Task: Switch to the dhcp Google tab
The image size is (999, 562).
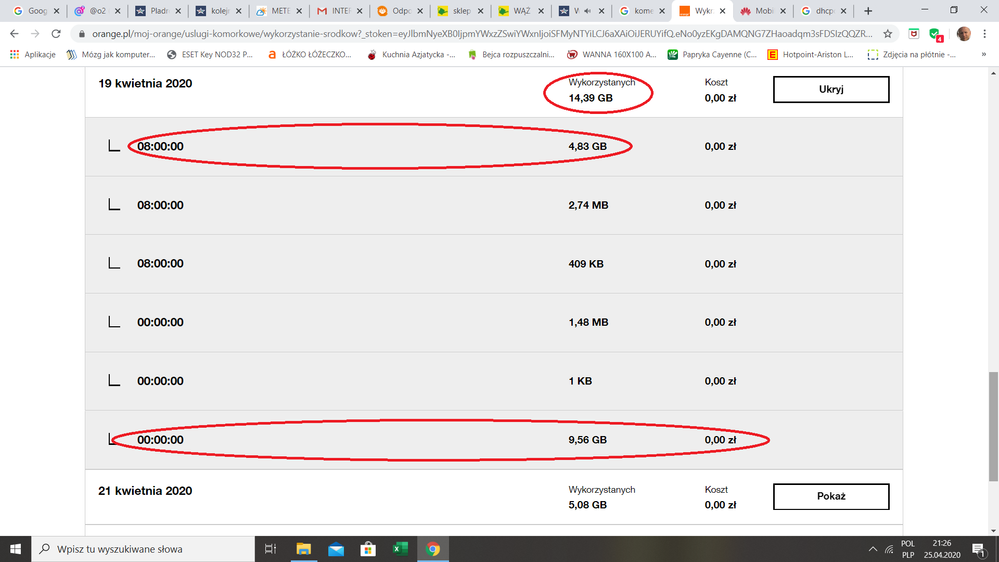Action: point(823,11)
